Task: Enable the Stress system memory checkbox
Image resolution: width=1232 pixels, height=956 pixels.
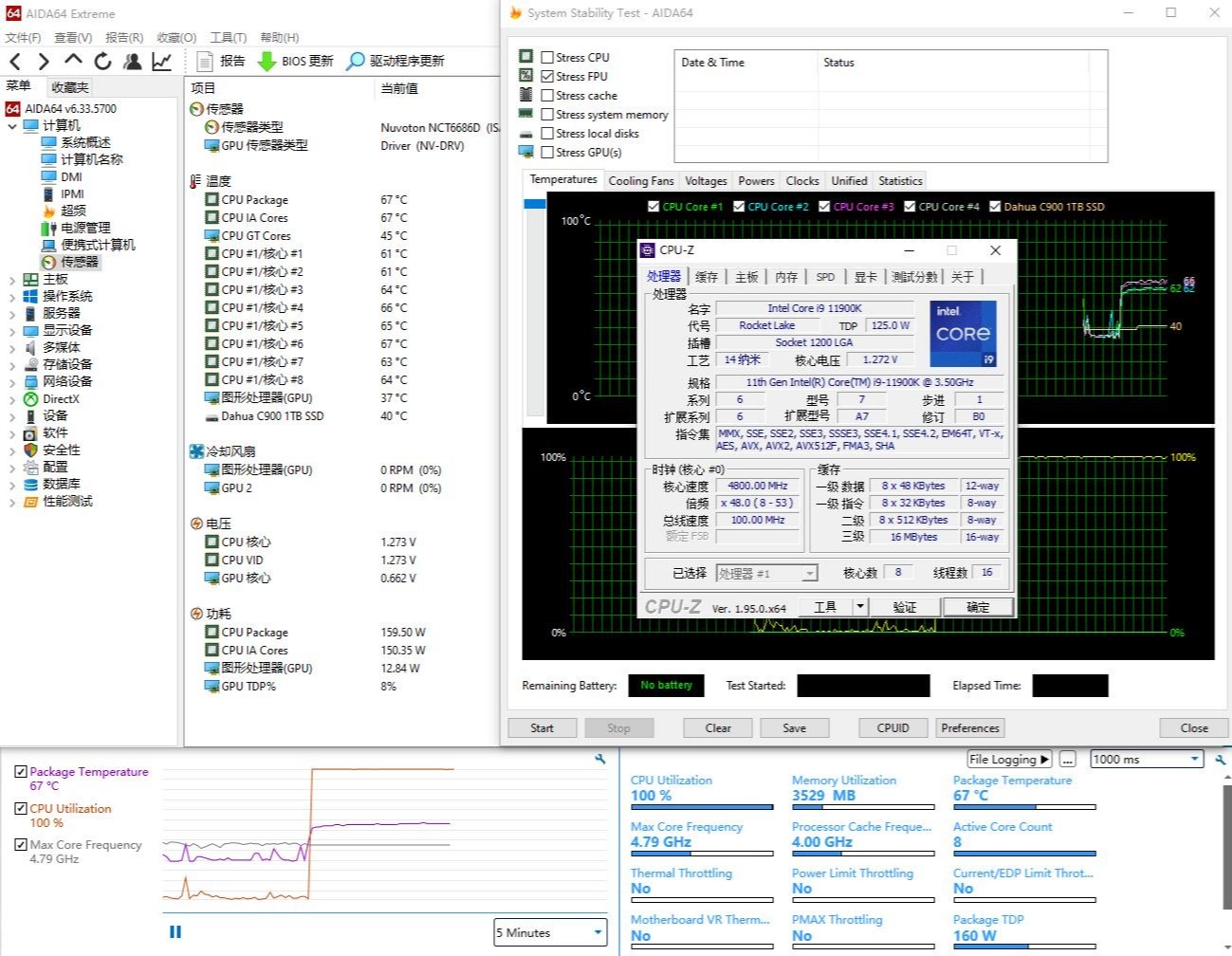Action: click(547, 114)
